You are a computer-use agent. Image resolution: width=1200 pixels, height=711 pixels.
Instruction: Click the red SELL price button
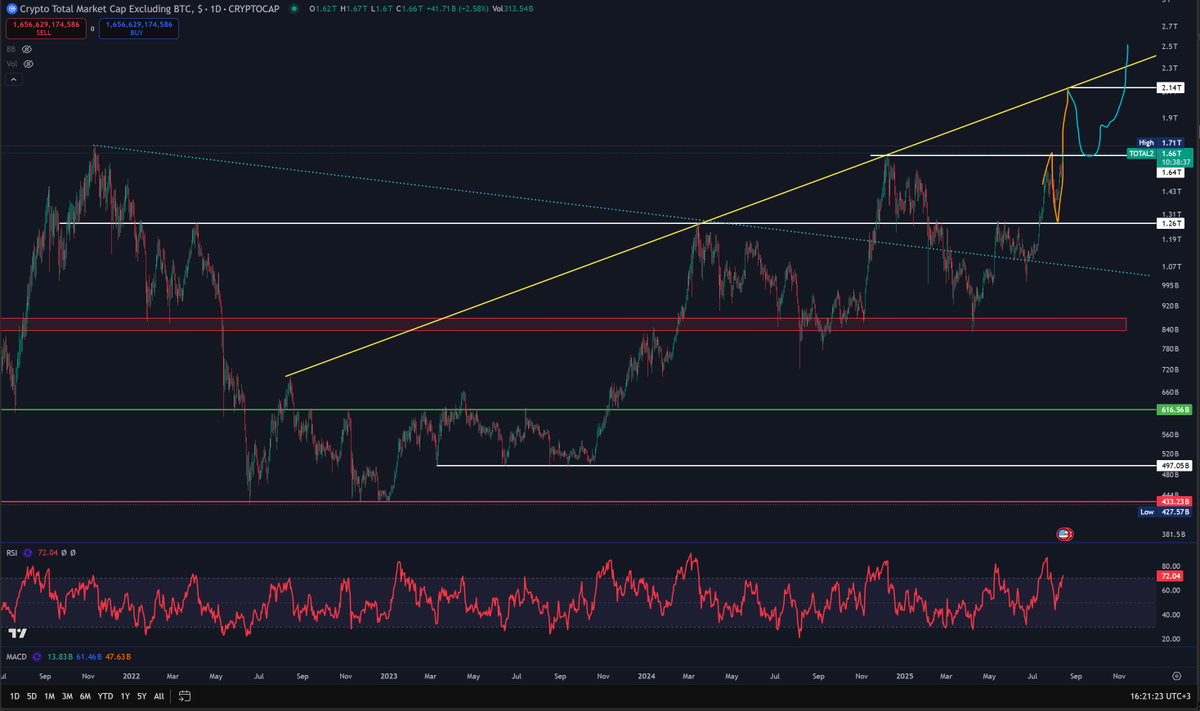click(44, 27)
